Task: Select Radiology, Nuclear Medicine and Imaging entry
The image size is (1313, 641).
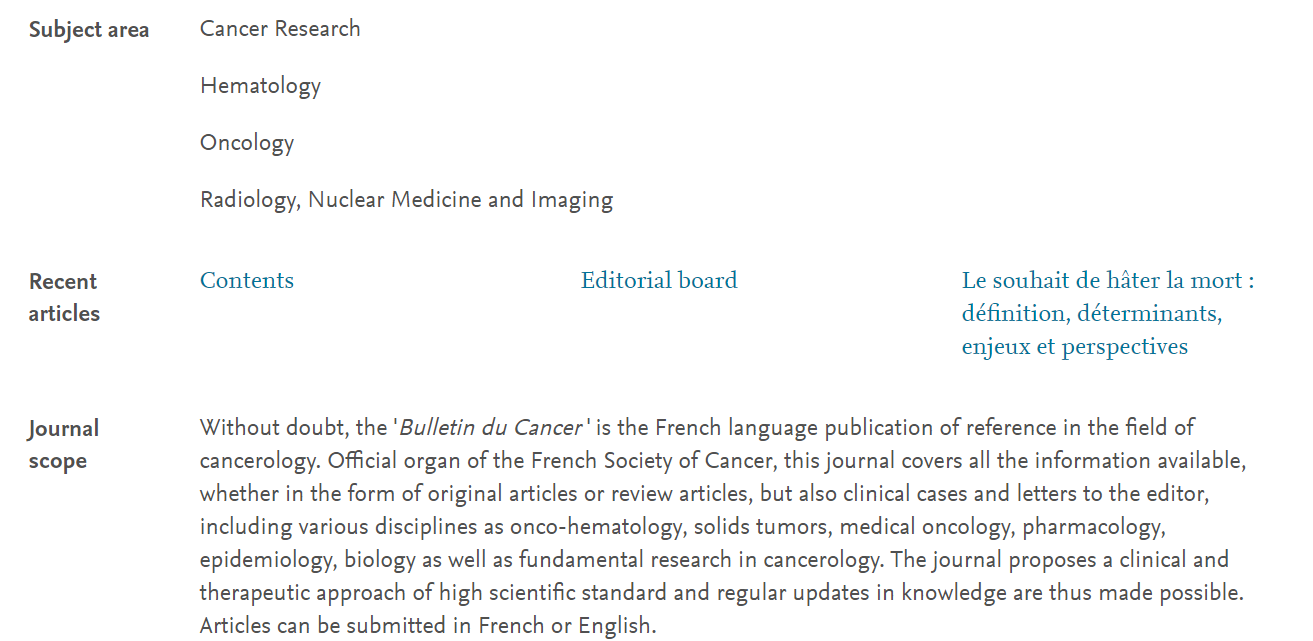Action: [x=406, y=200]
